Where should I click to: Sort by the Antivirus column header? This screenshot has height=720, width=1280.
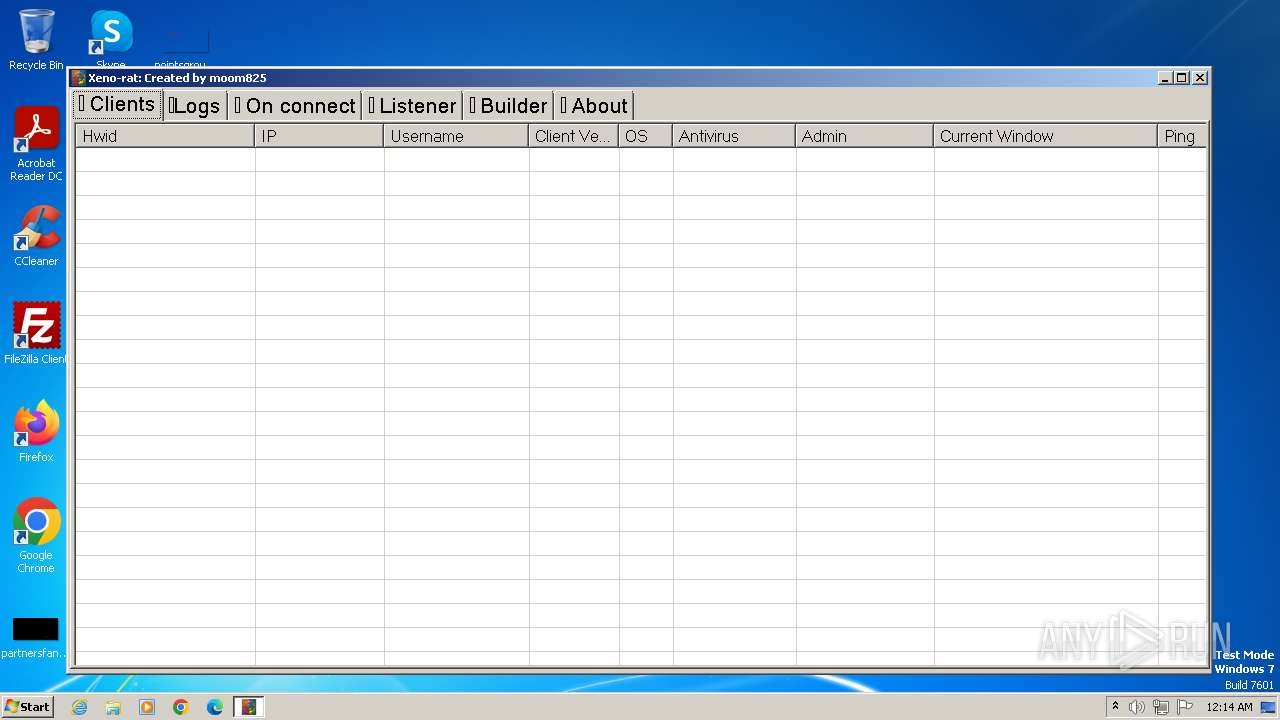[734, 136]
